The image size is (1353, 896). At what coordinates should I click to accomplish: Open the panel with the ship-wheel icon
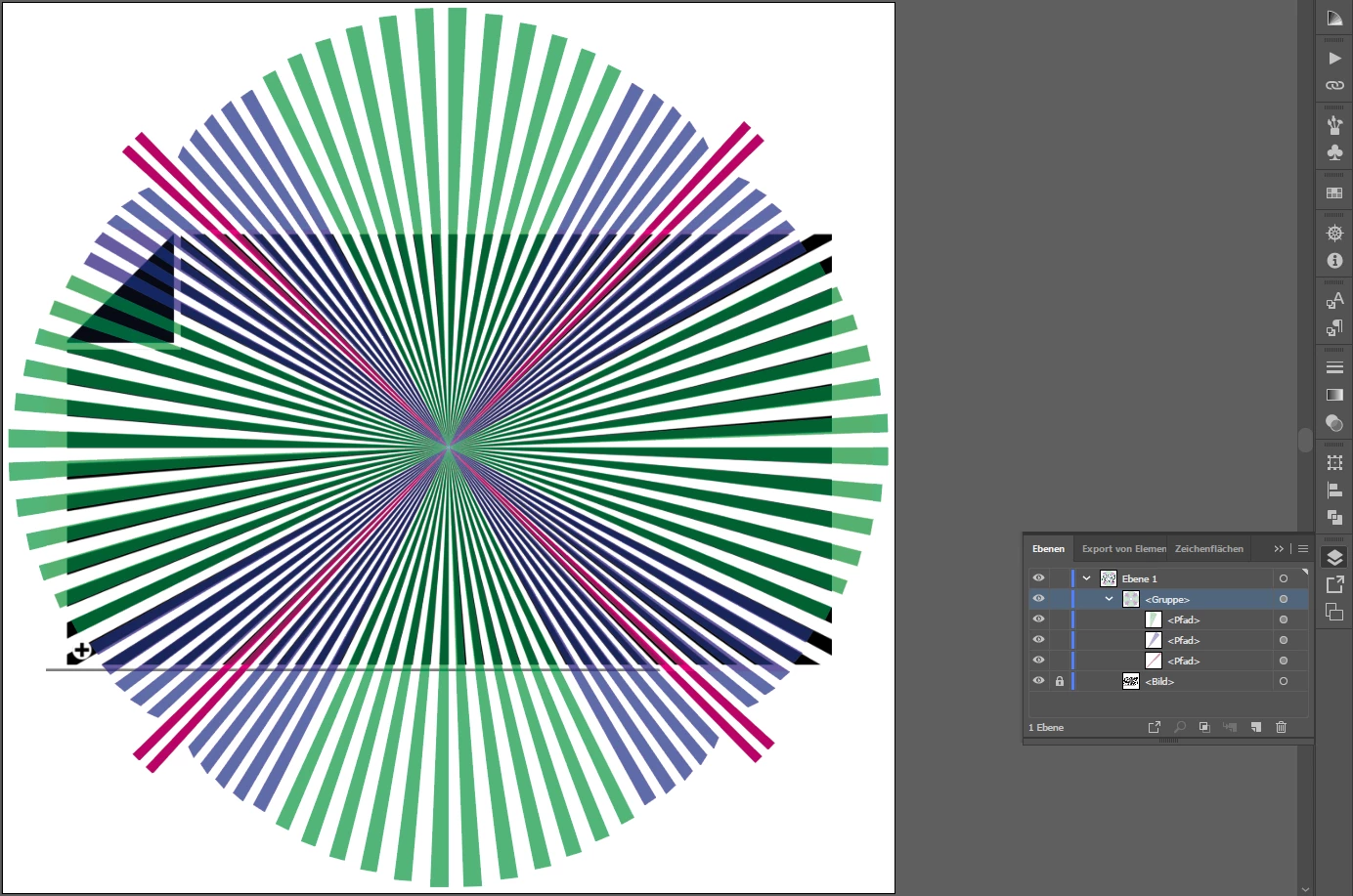[1334, 233]
